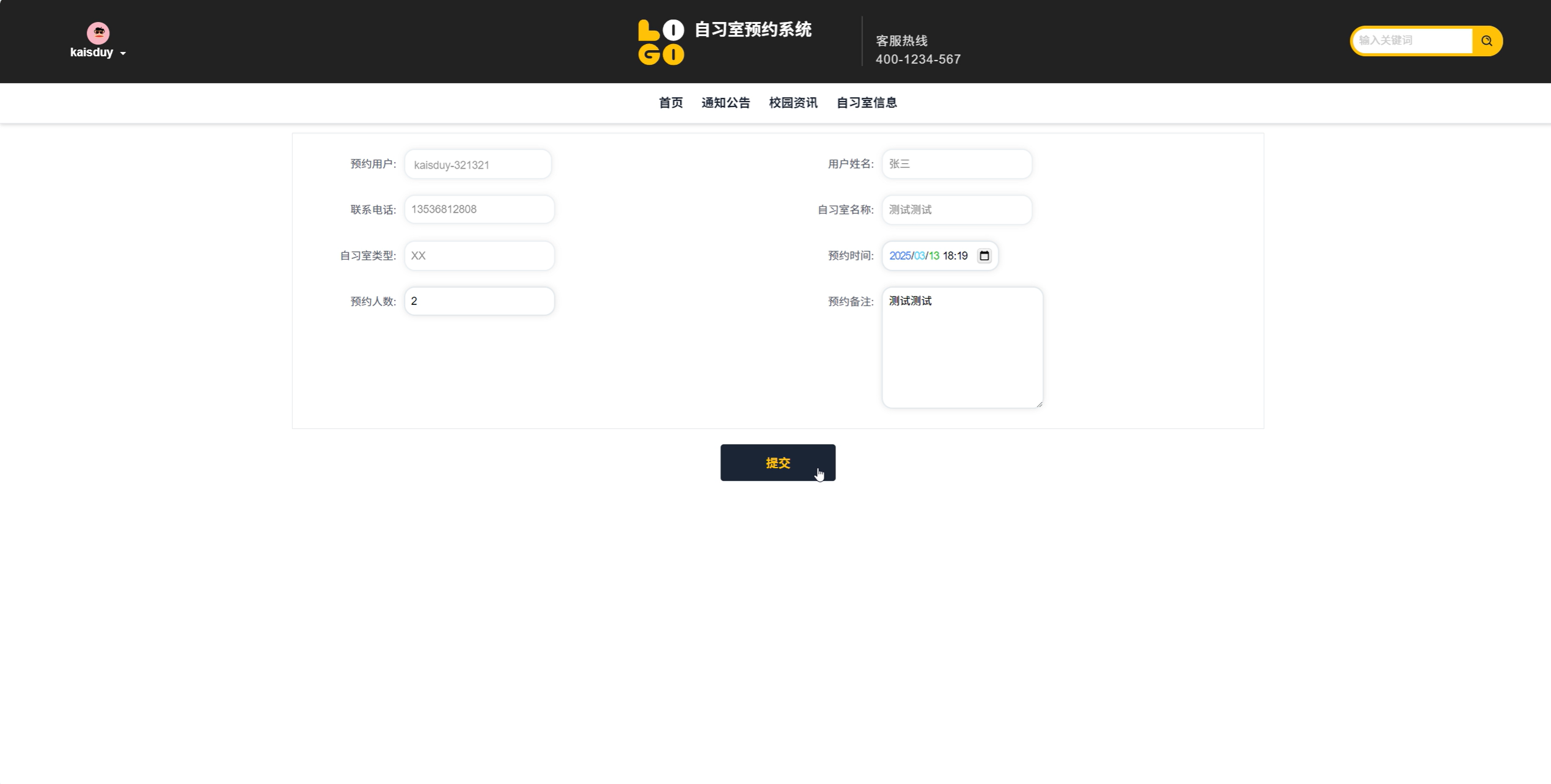Open the calendar picker icon
This screenshot has width=1551, height=784.
coord(984,255)
